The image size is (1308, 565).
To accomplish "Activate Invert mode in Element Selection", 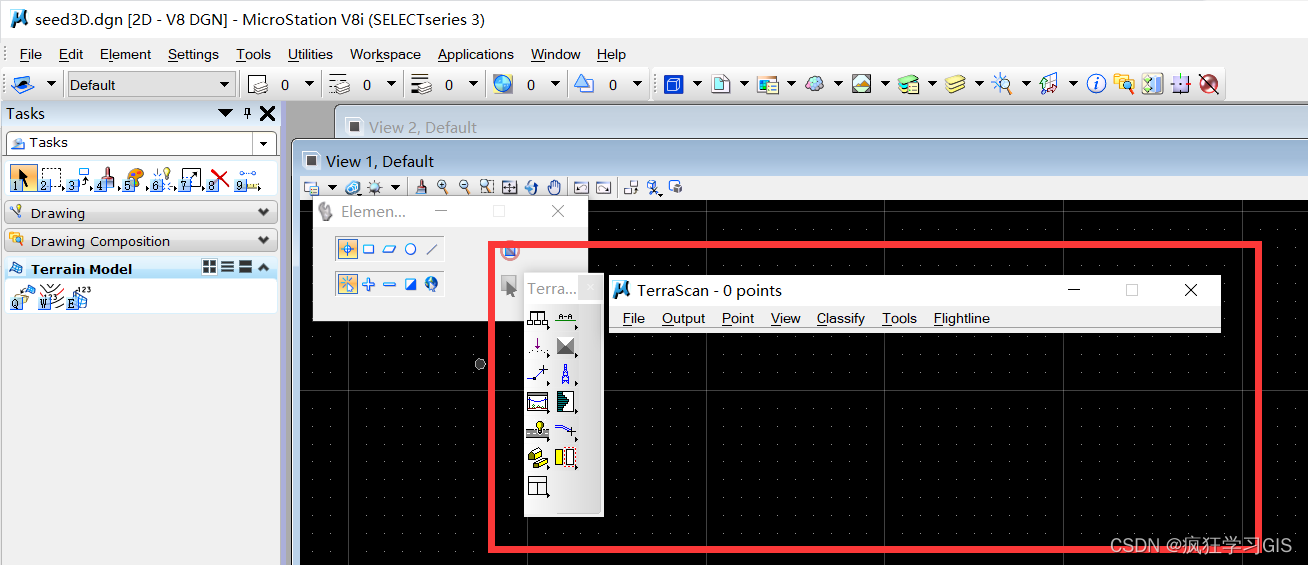I will coord(411,284).
